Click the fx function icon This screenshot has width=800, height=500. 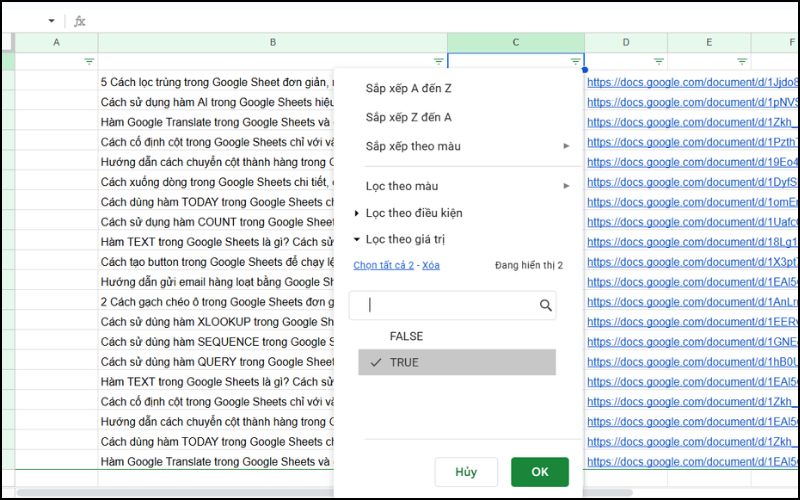click(x=80, y=21)
